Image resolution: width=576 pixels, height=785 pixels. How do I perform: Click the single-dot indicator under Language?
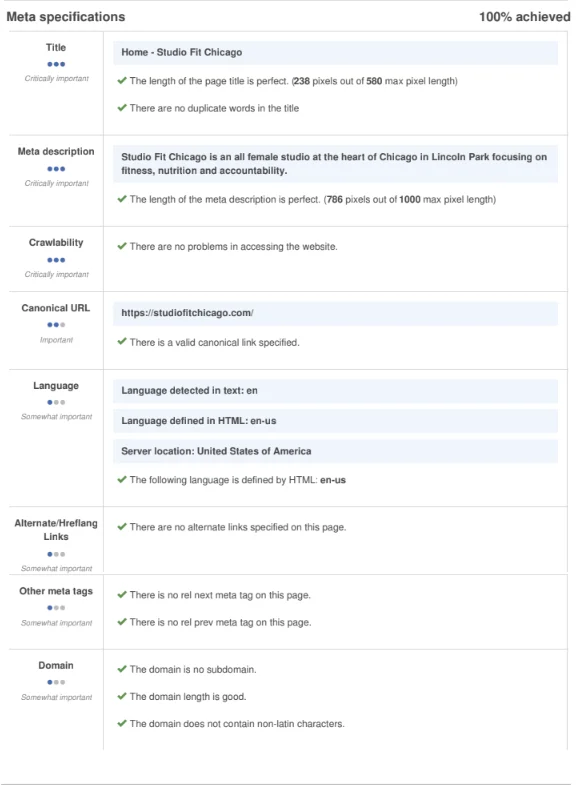tap(56, 403)
